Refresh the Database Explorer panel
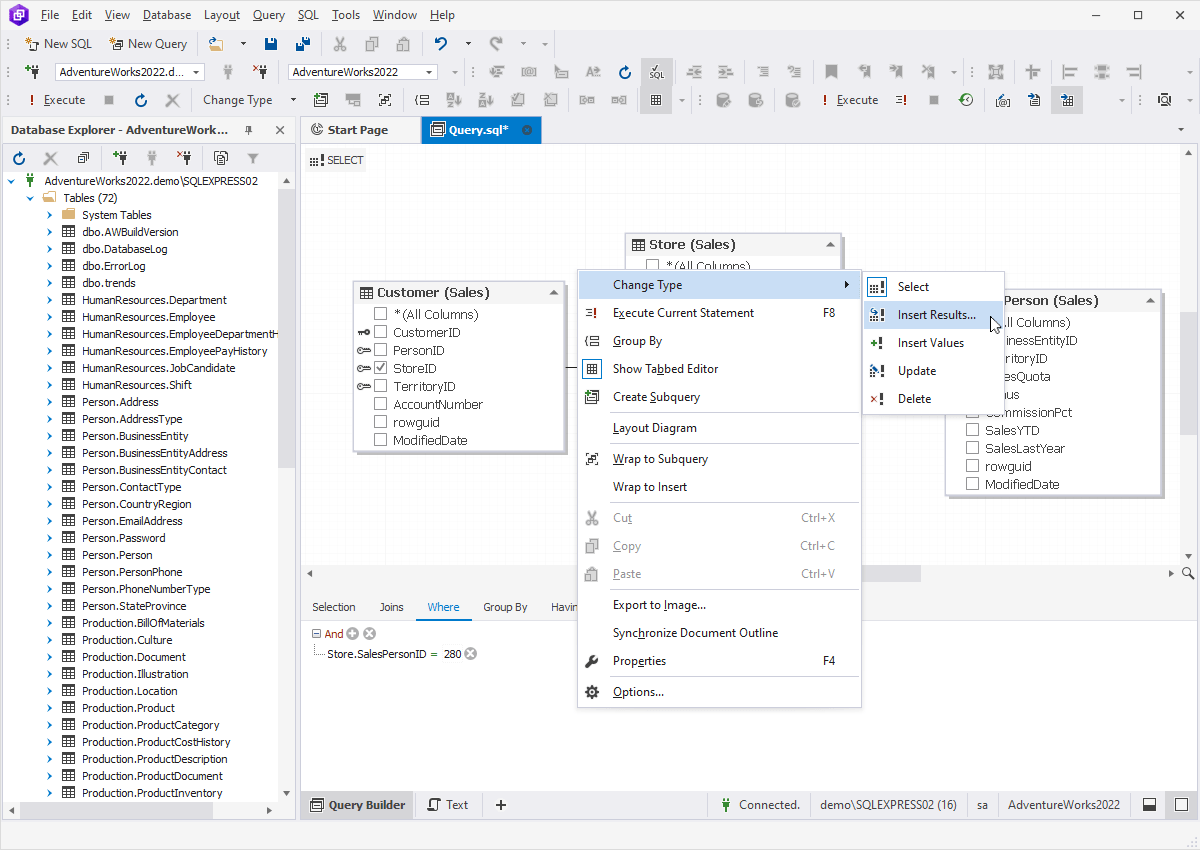The width and height of the screenshot is (1200, 850). point(19,158)
